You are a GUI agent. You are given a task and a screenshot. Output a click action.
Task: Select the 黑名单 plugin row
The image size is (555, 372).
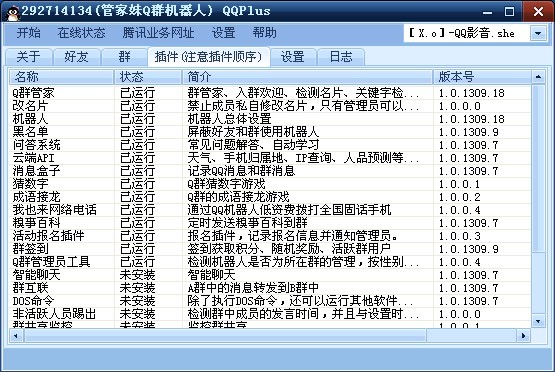tap(270, 132)
